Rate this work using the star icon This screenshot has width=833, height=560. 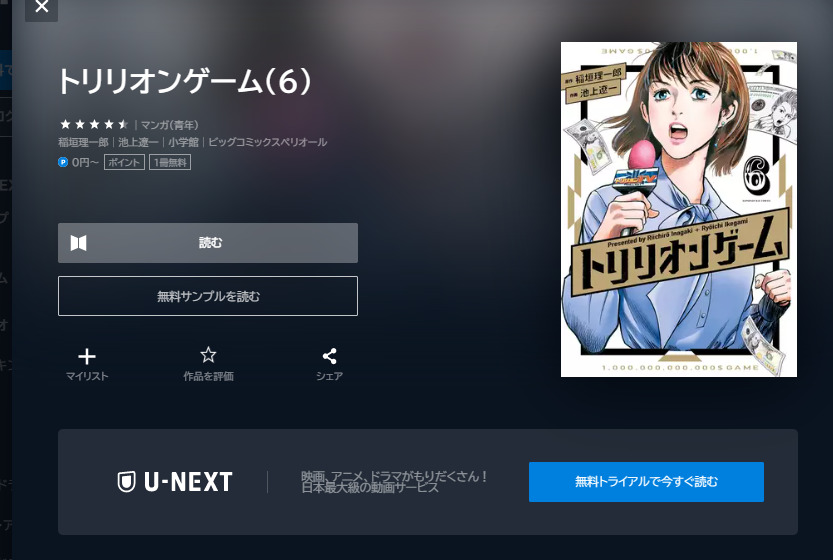tap(208, 355)
